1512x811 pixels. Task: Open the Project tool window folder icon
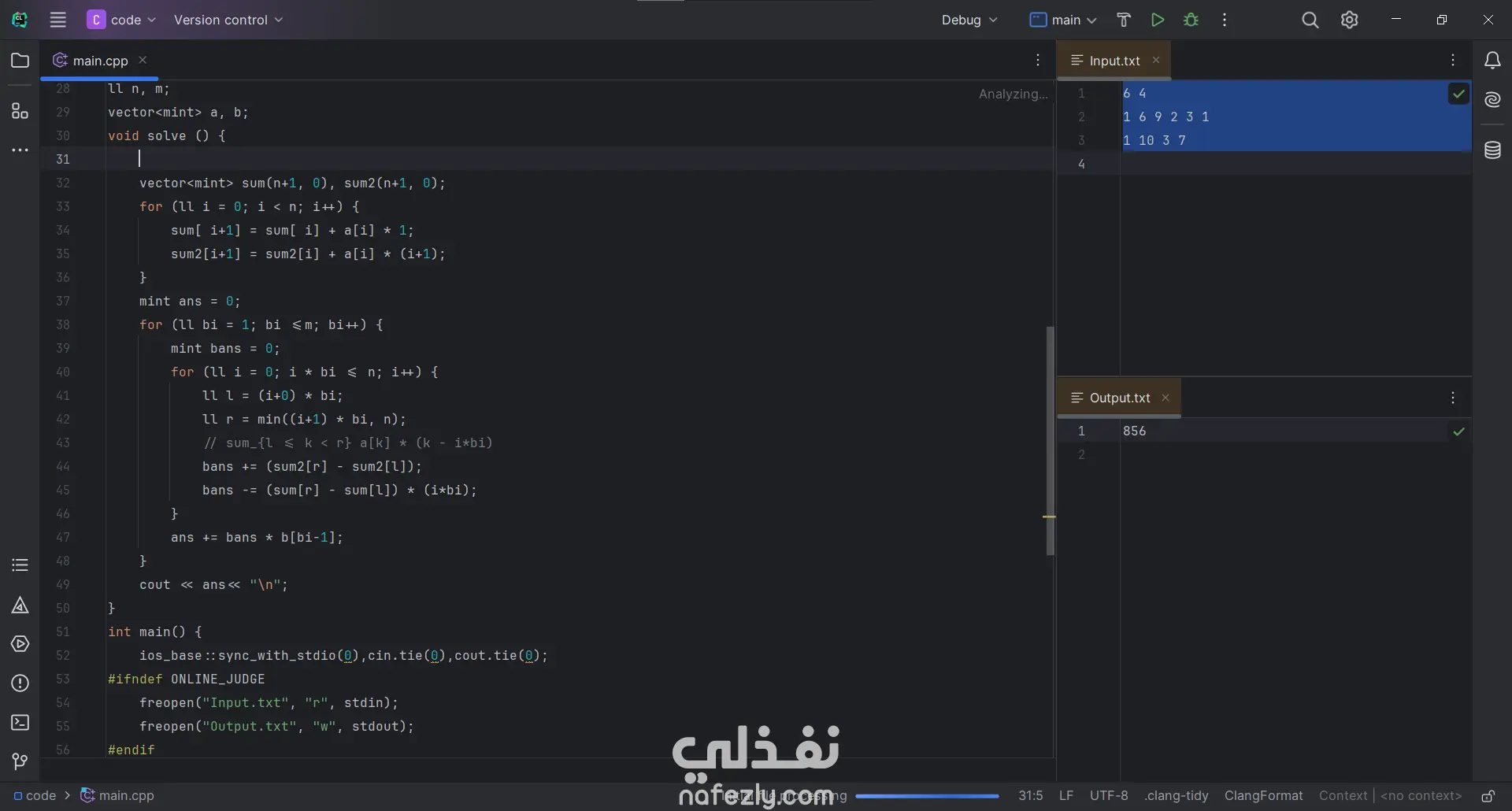[x=20, y=61]
